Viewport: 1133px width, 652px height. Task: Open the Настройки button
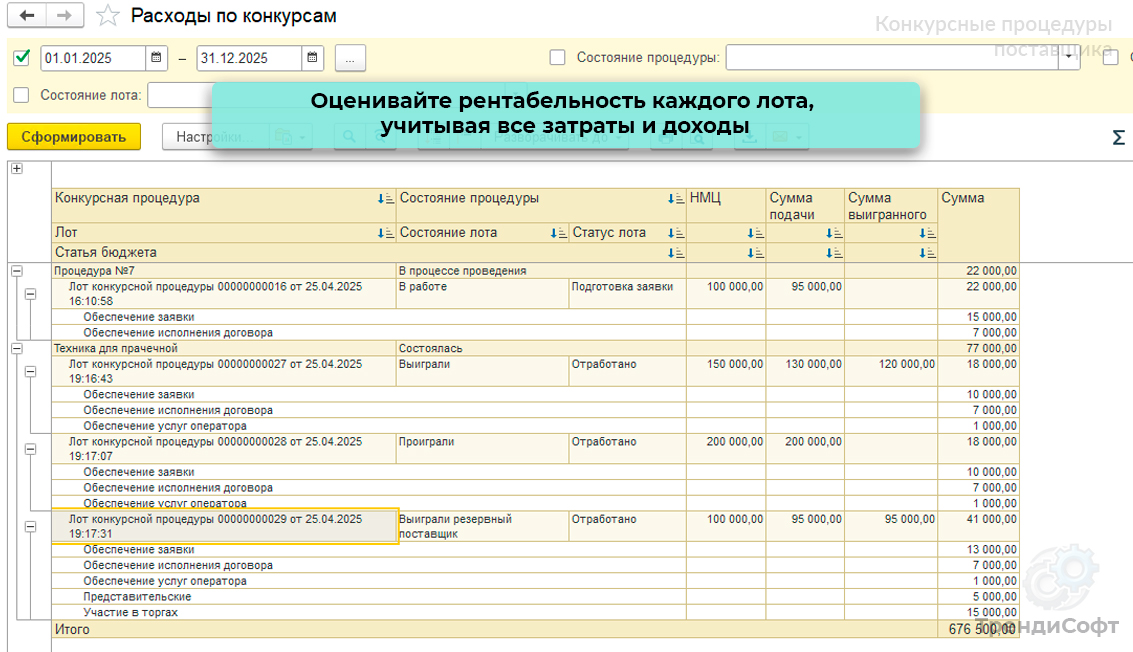pos(214,137)
